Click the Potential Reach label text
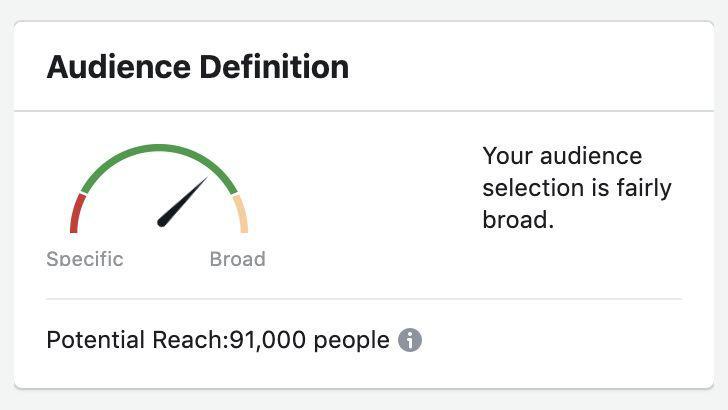The width and height of the screenshot is (728, 410). click(x=138, y=340)
